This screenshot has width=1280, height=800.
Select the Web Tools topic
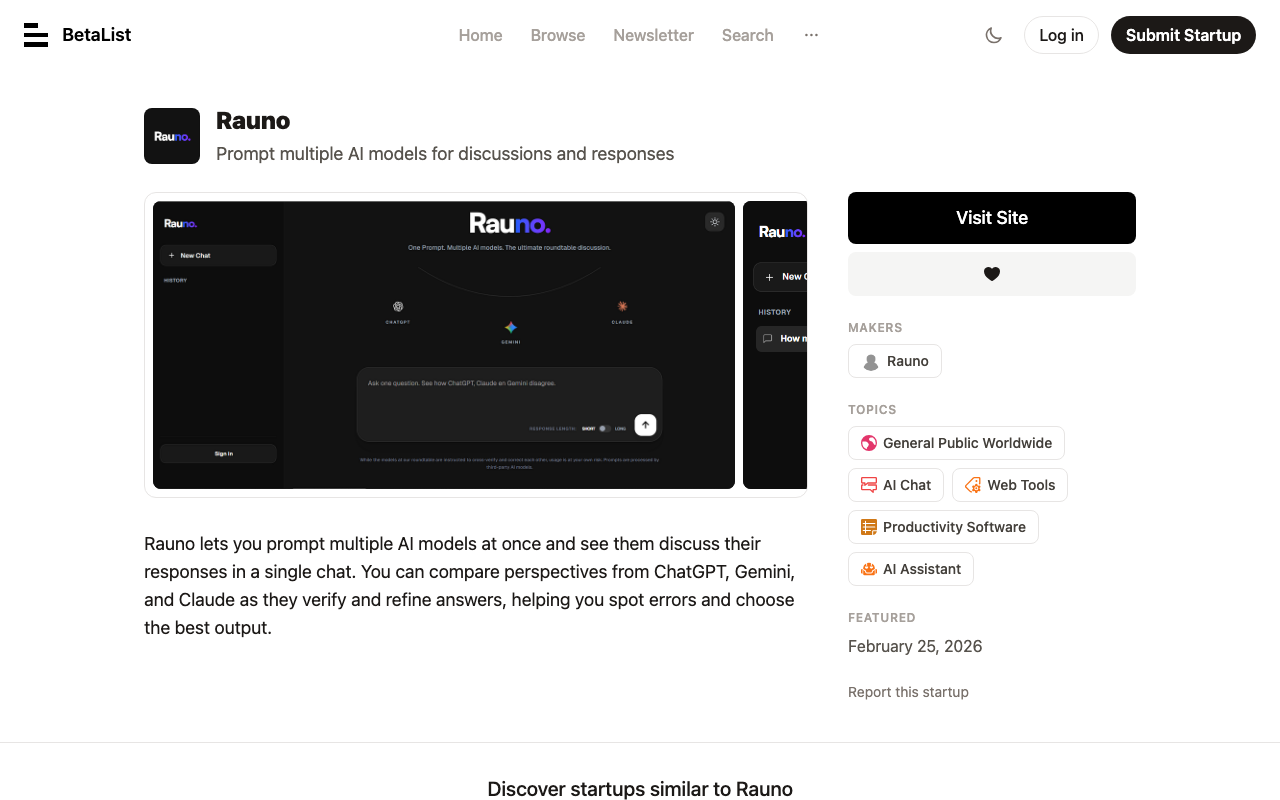point(1010,485)
